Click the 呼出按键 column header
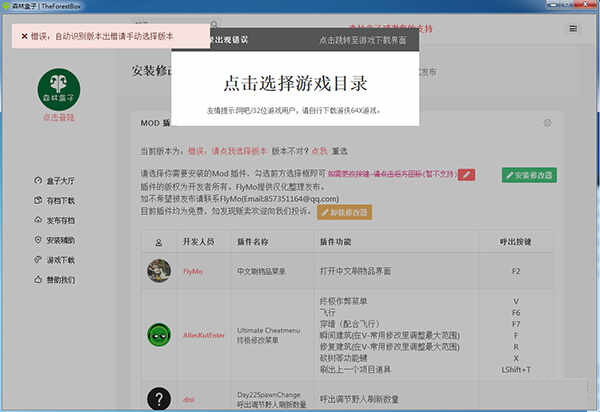600x412 pixels. (515, 242)
